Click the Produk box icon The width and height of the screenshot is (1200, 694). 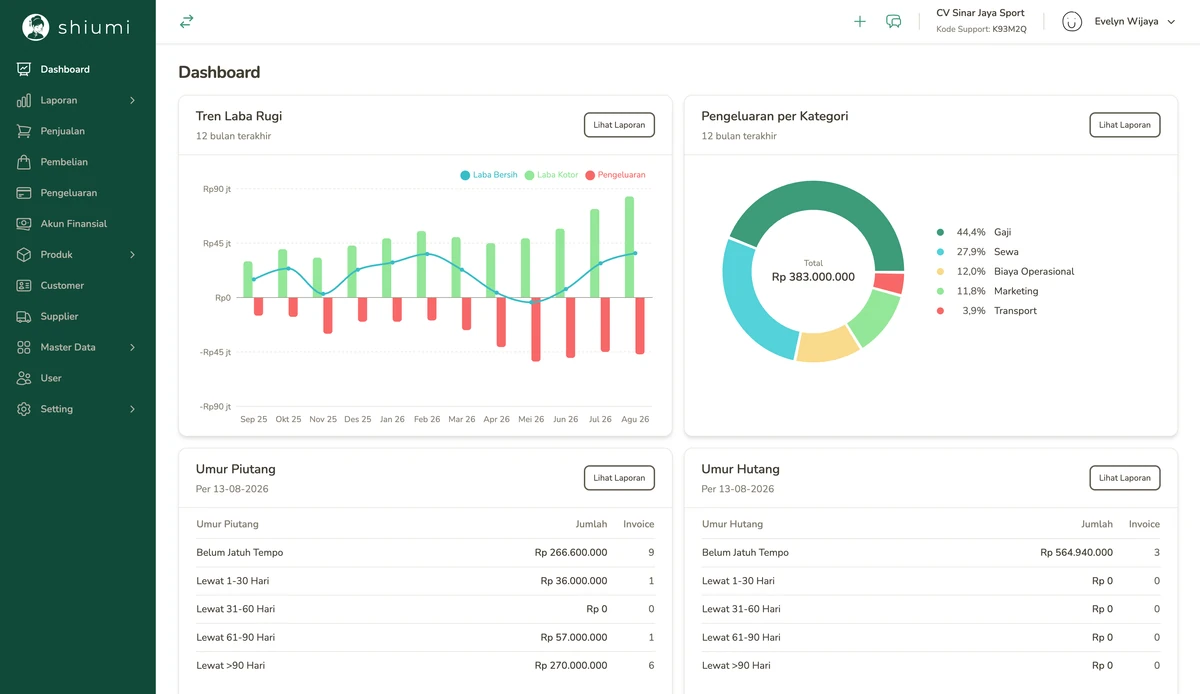coord(24,255)
